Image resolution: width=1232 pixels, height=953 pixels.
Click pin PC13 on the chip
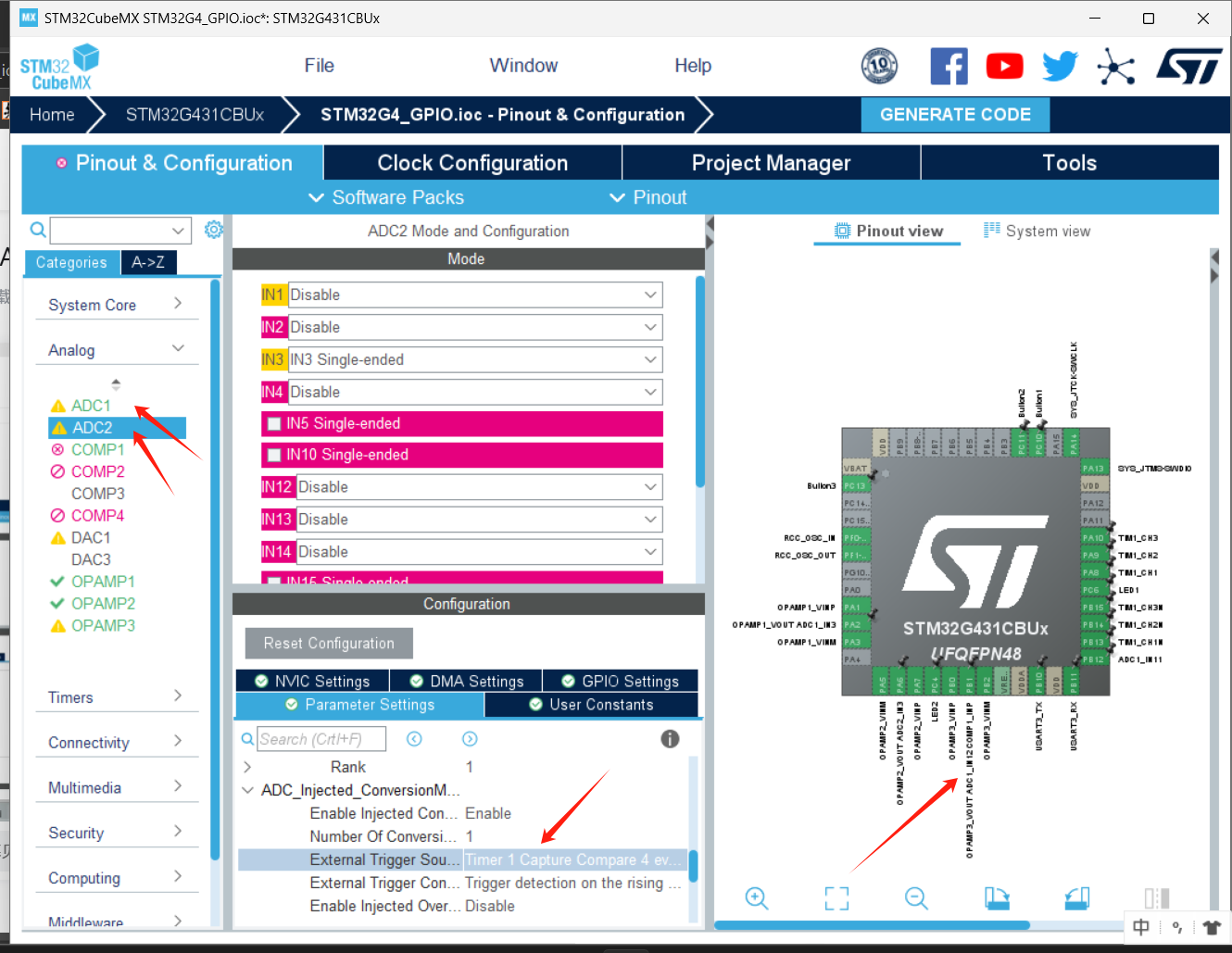[x=855, y=486]
